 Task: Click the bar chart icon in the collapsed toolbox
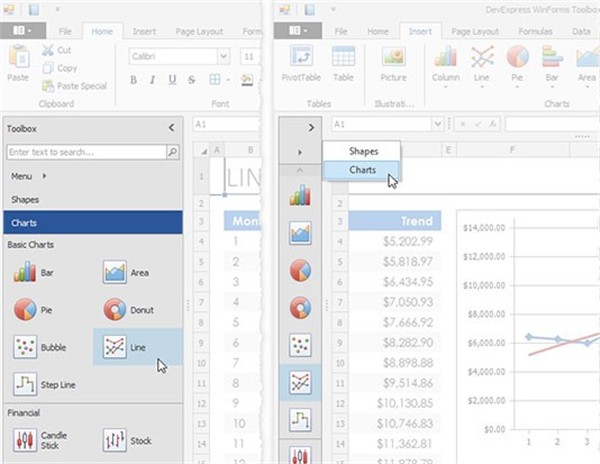click(x=300, y=195)
